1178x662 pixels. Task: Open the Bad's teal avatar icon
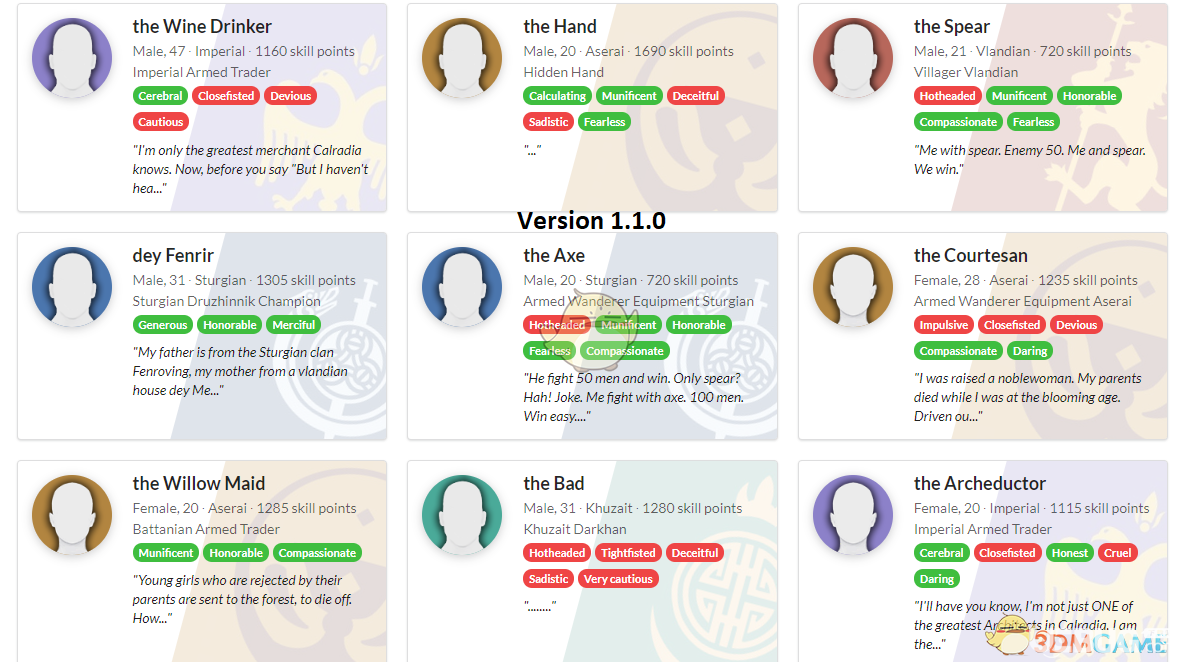(462, 515)
